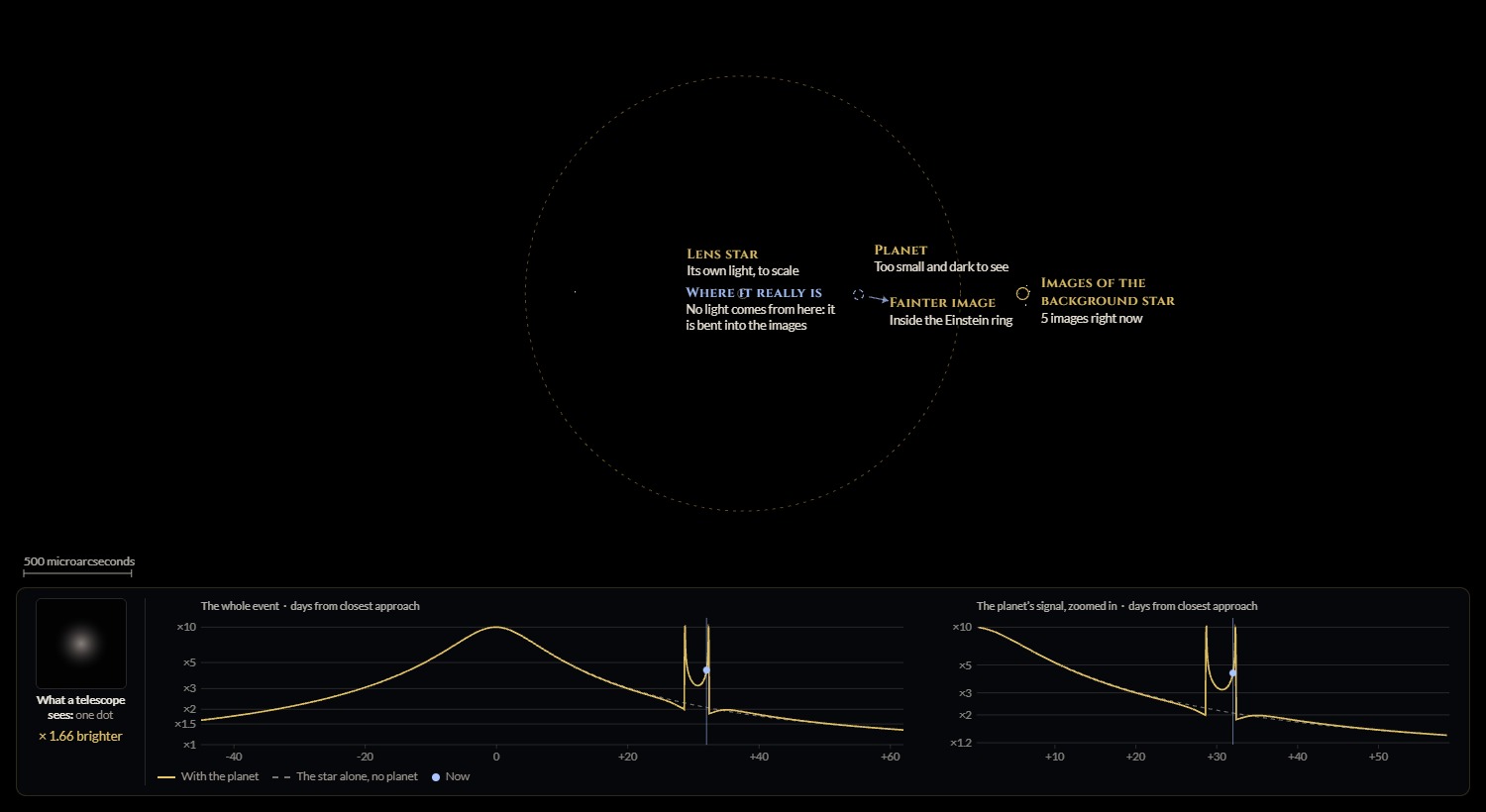Image resolution: width=1486 pixels, height=812 pixels.
Task: Click the "With the planet" legend entry
Action: (208, 776)
